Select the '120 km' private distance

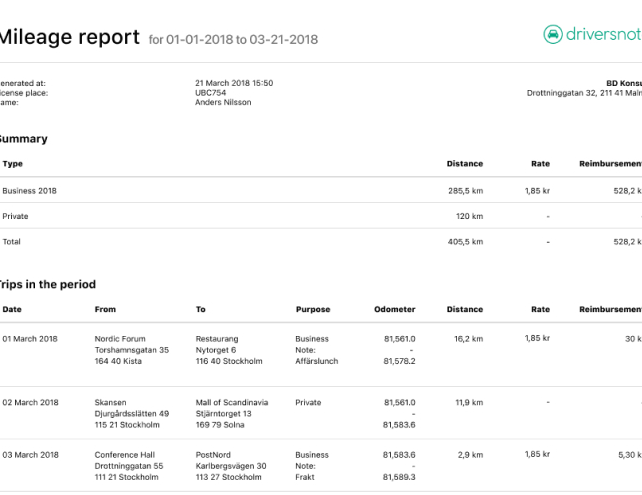click(x=470, y=216)
